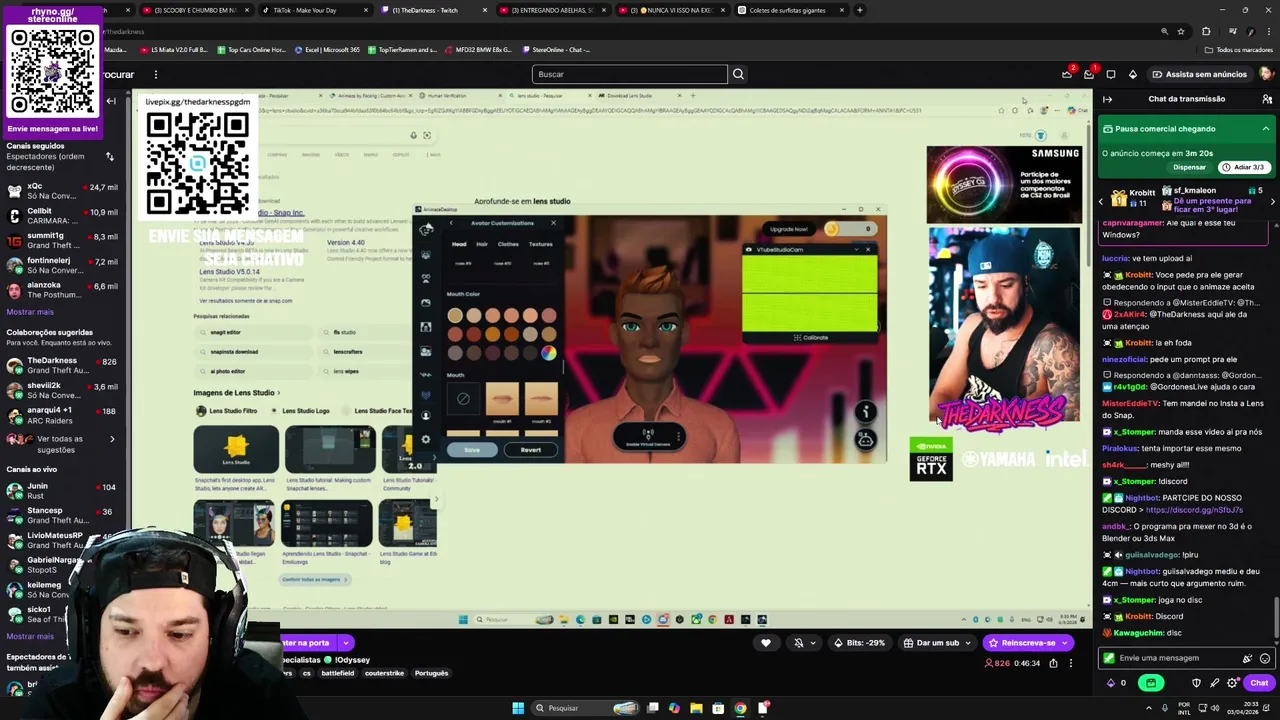
Task: Open a new browser tab
Action: (860, 10)
